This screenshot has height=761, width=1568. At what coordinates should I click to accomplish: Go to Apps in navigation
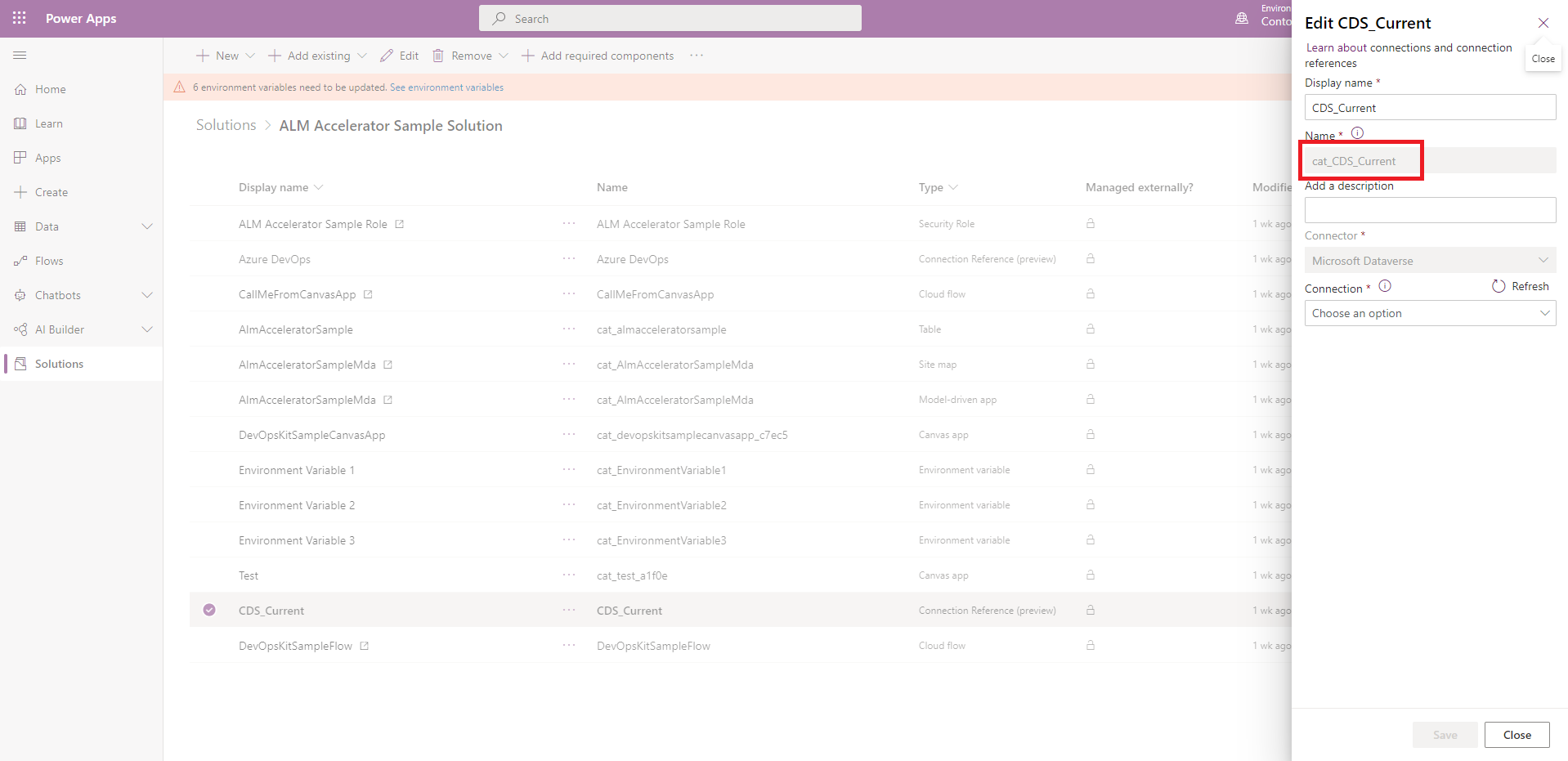tap(48, 158)
